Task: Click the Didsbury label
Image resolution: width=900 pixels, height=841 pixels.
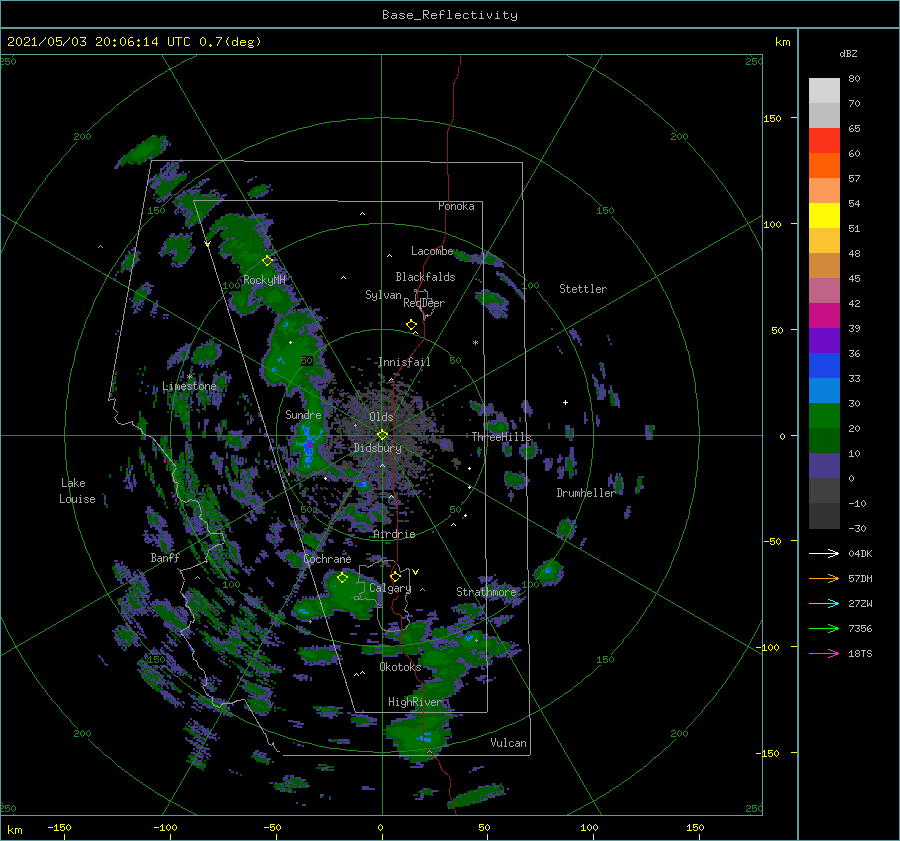Action: click(x=378, y=448)
